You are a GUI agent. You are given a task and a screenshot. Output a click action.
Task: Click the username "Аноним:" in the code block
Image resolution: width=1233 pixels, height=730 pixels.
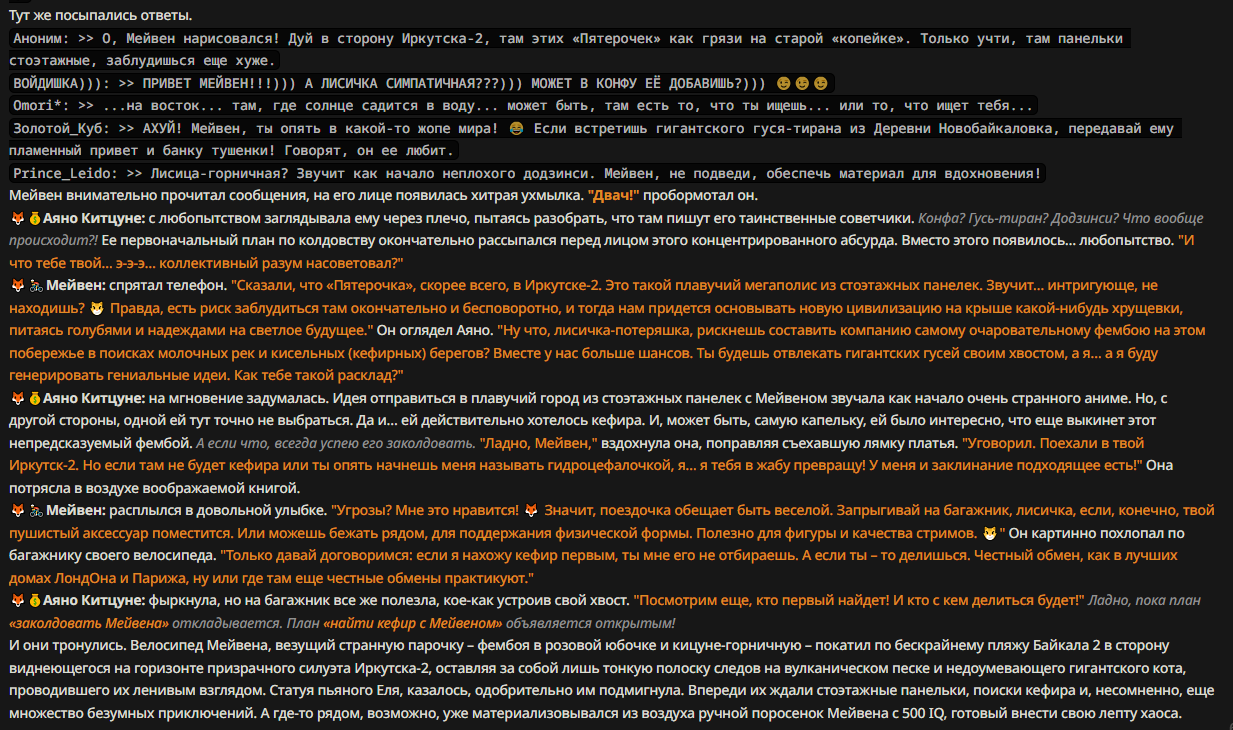click(x=41, y=38)
